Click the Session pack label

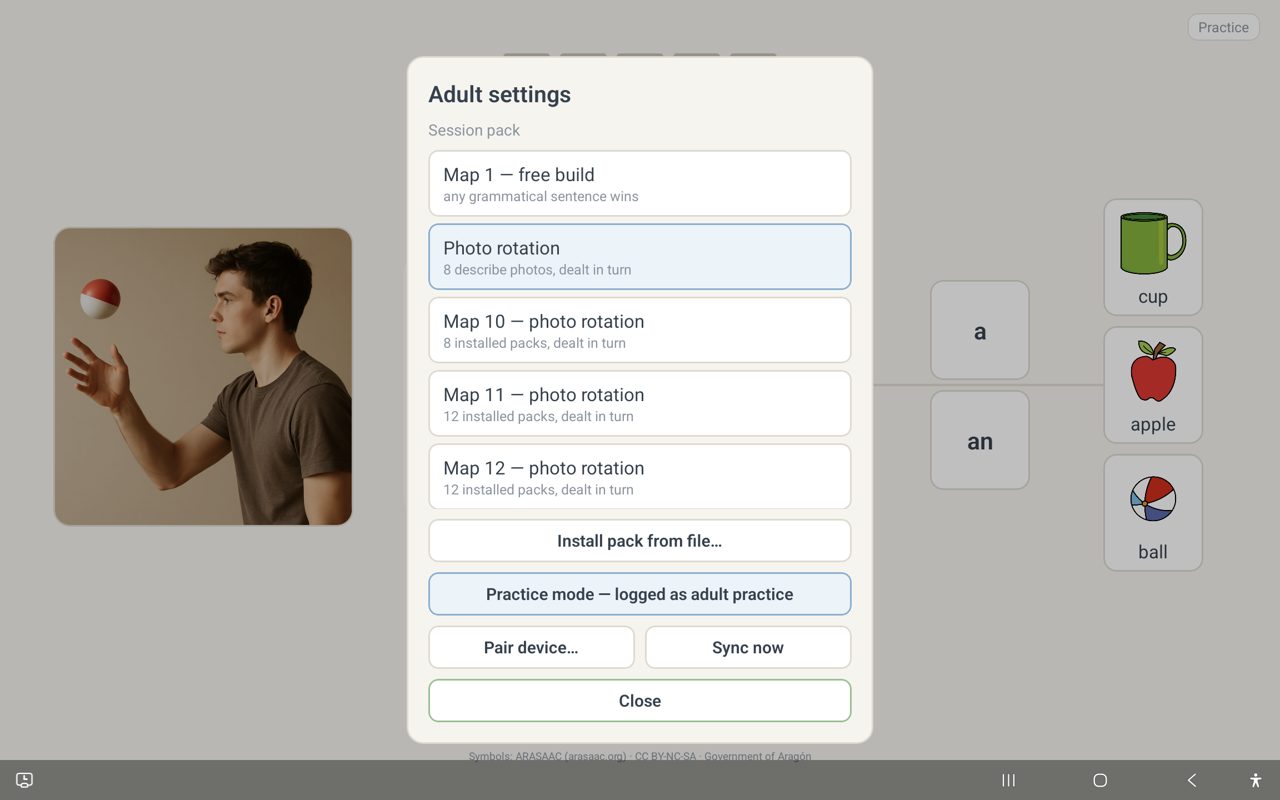(x=474, y=130)
